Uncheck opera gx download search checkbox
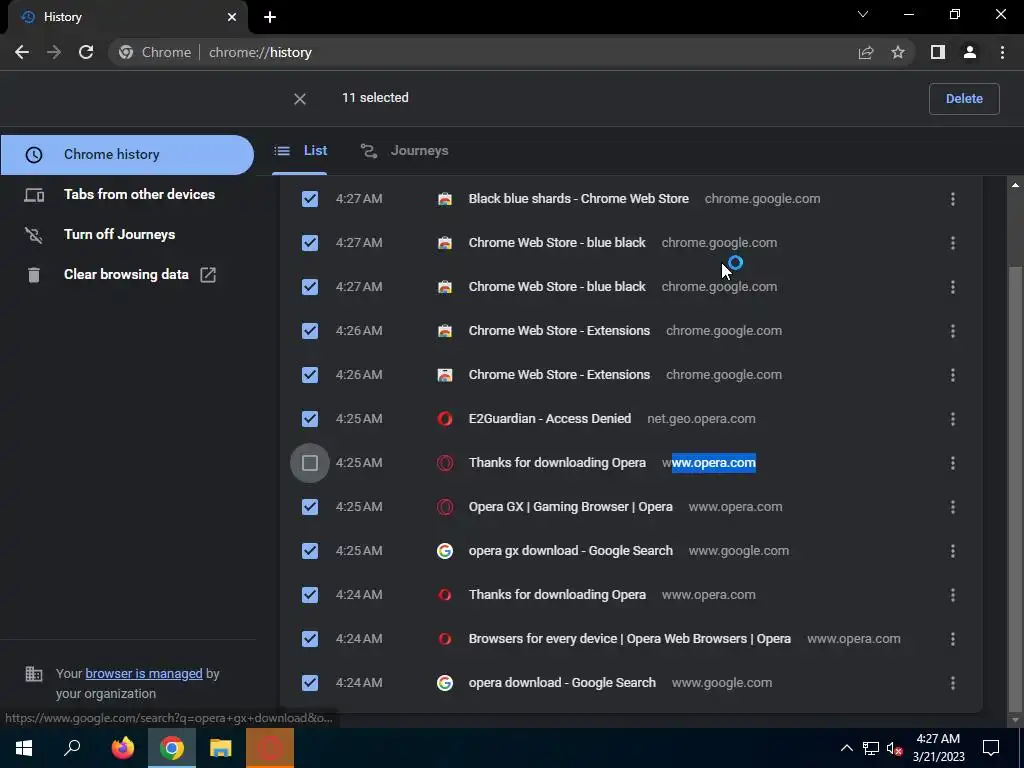This screenshot has width=1024, height=768. [310, 551]
